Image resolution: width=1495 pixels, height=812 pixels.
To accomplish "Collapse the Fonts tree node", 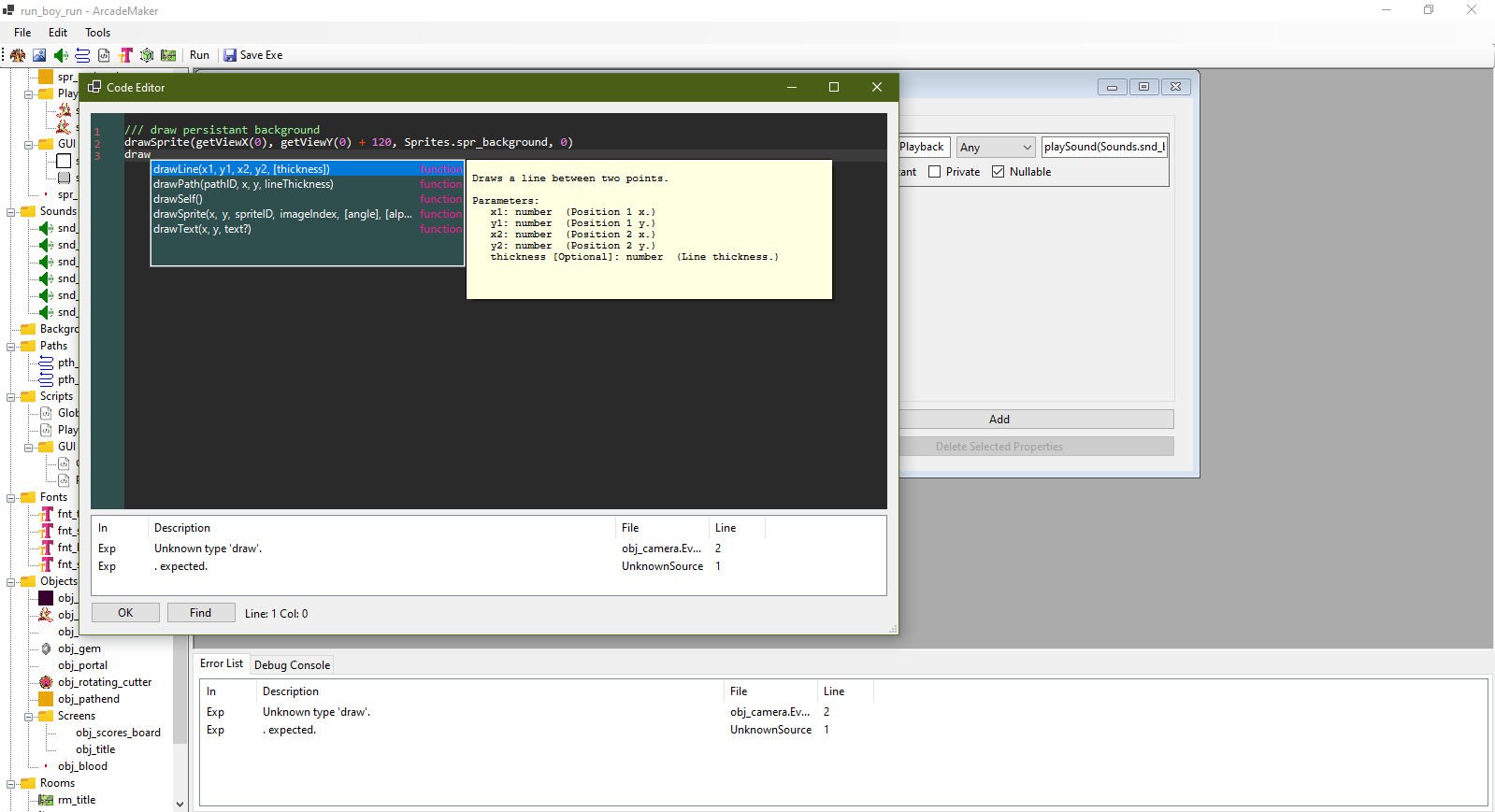I will click(x=11, y=498).
